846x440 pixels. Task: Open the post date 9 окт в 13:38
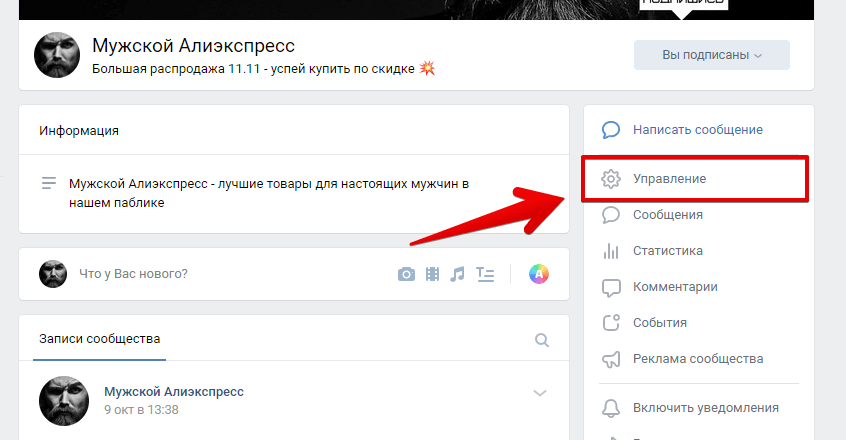pyautogui.click(x=141, y=410)
